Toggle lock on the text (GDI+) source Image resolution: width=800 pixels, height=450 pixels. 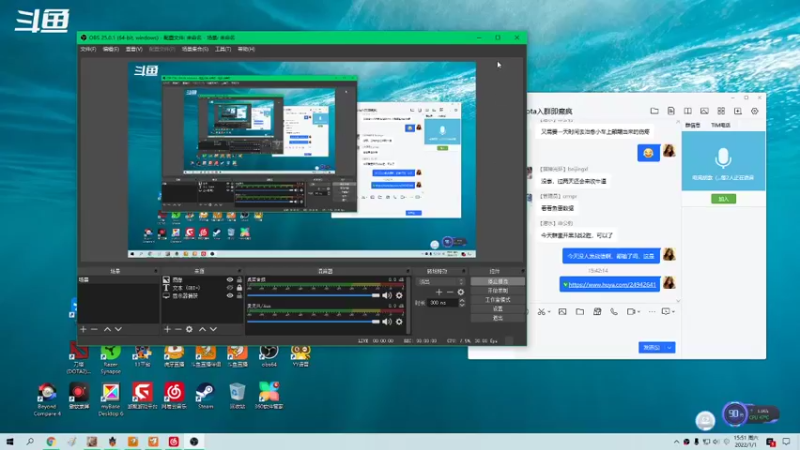coord(239,288)
